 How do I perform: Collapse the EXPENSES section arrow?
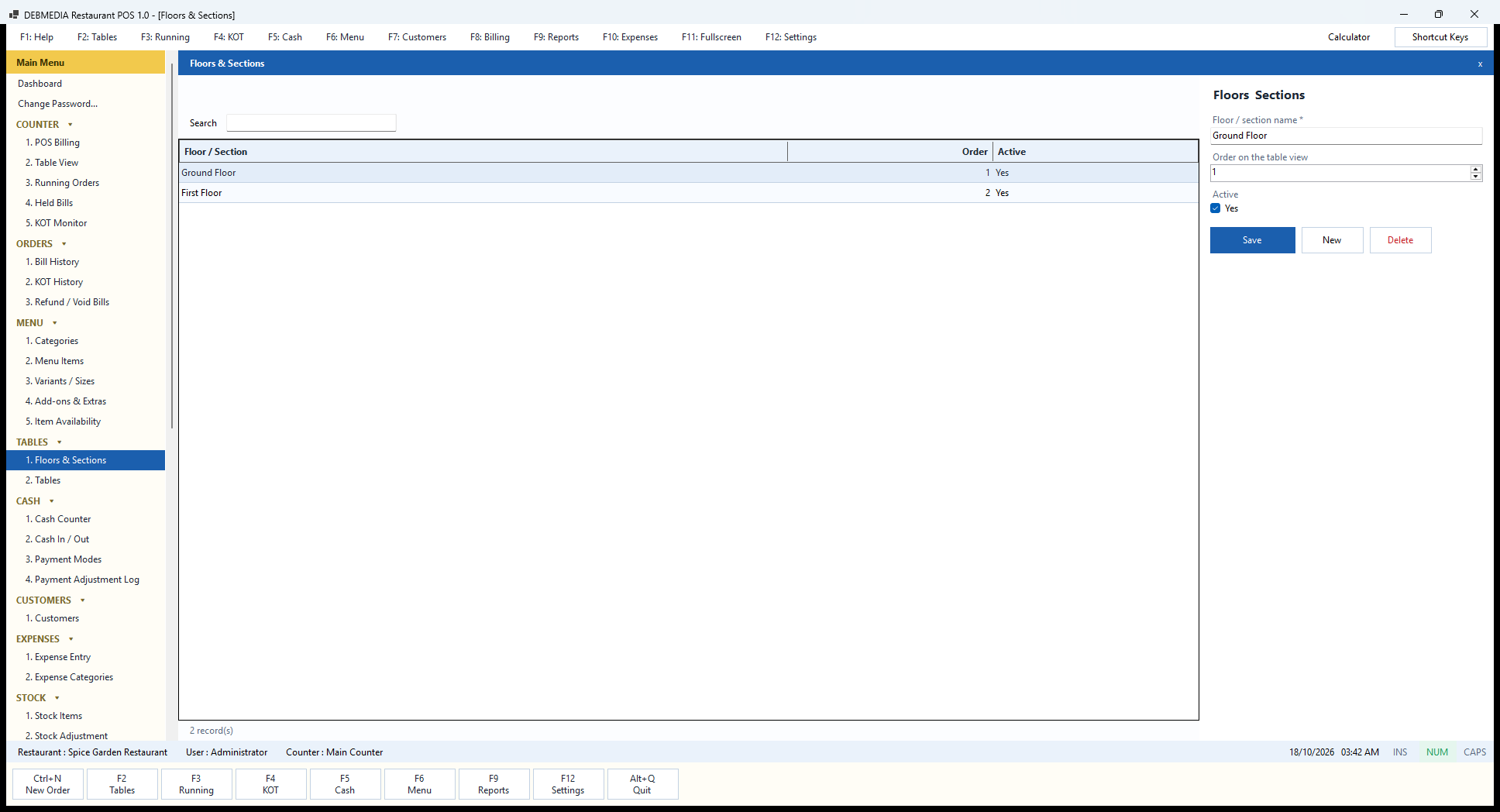[x=71, y=639]
